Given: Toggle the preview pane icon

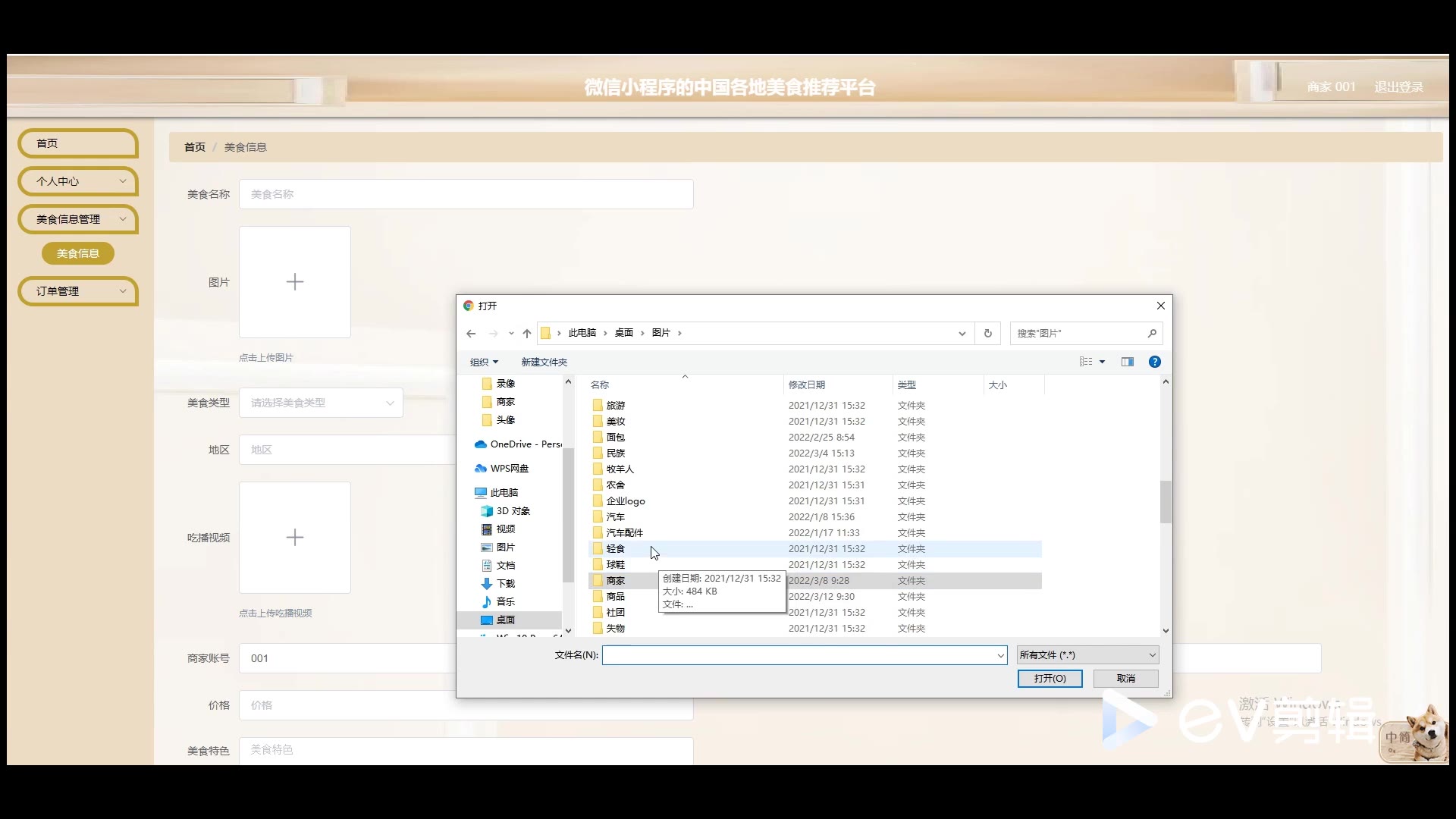Looking at the screenshot, I should tap(1128, 362).
